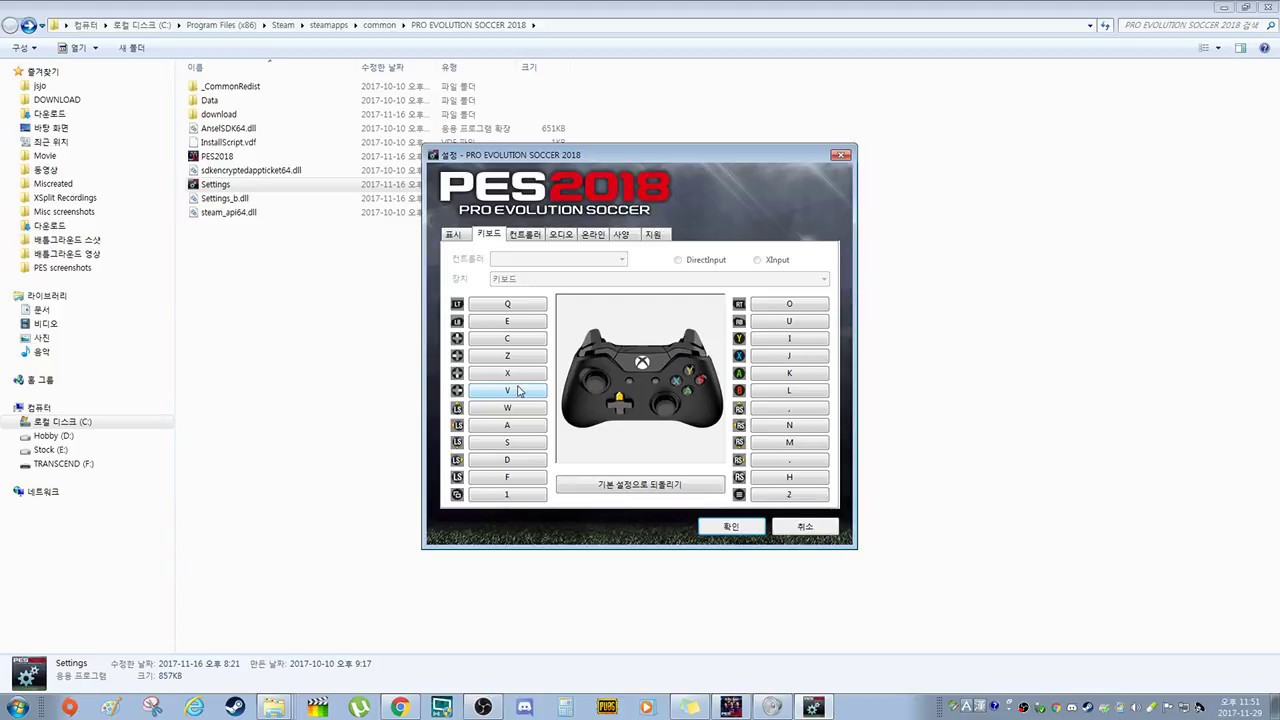The width and height of the screenshot is (1280, 720).
Task: Click the RS stick icon beside N
Action: pos(739,425)
